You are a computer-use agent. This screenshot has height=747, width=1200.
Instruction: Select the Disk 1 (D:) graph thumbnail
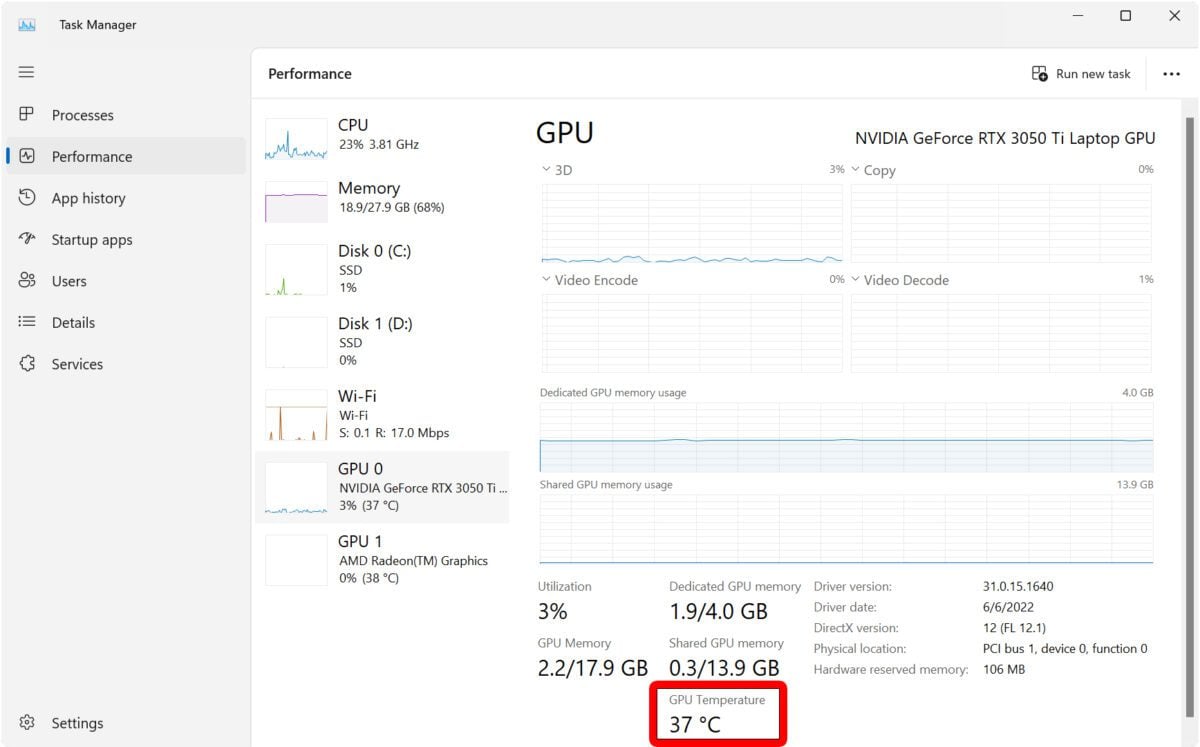tap(296, 342)
